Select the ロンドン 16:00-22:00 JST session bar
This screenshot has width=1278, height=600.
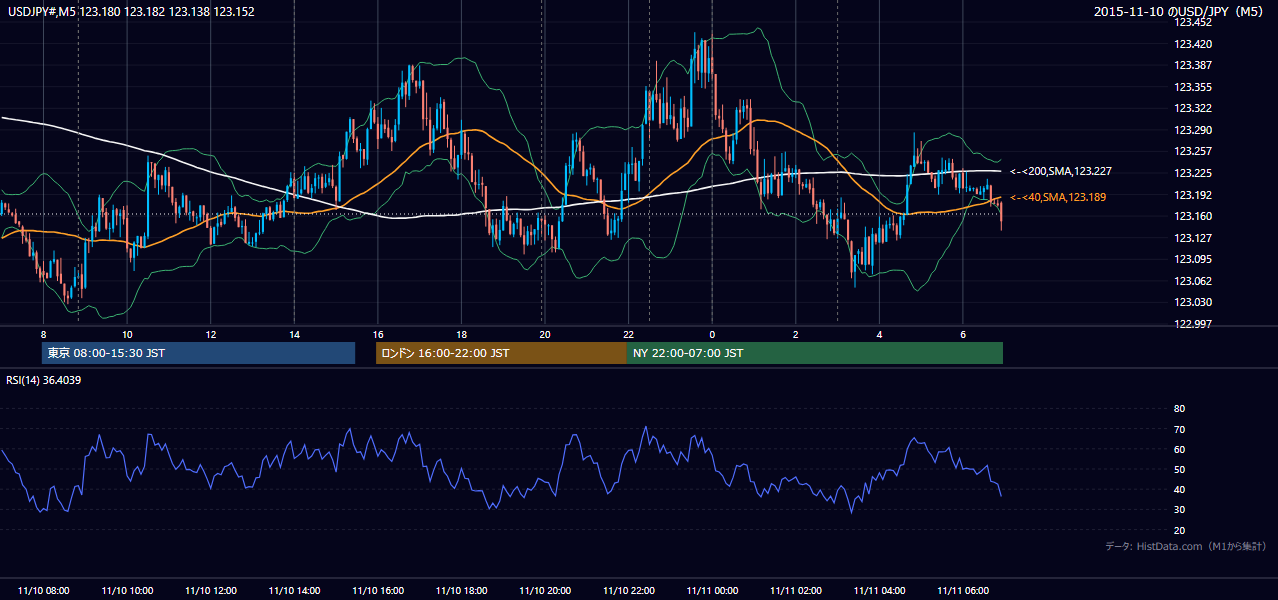501,353
